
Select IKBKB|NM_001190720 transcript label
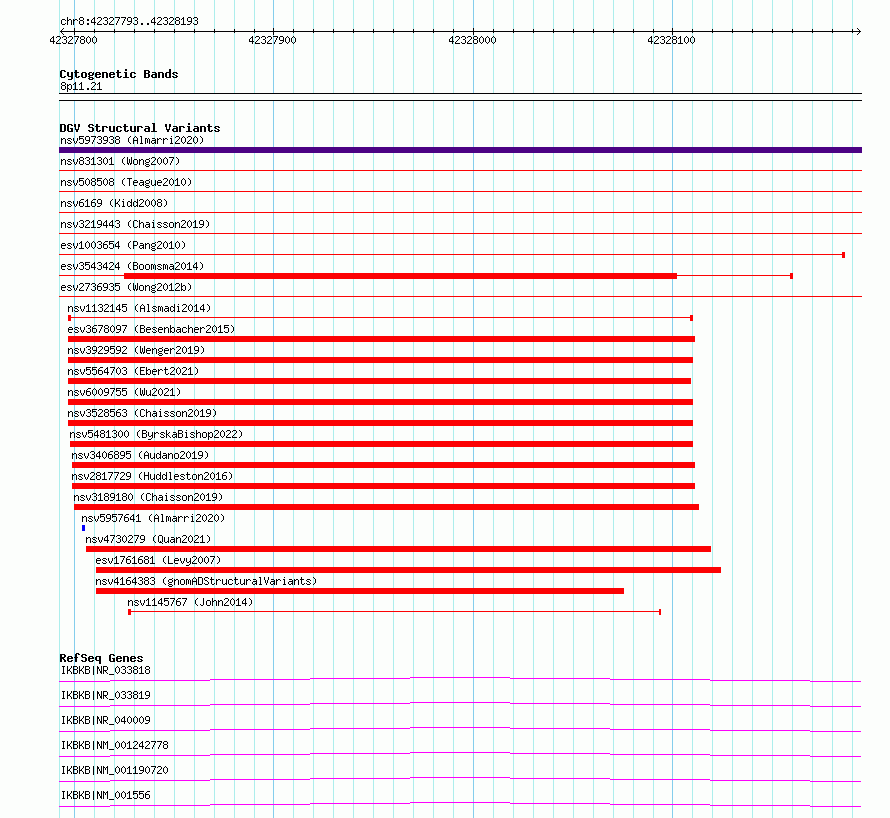115,770
